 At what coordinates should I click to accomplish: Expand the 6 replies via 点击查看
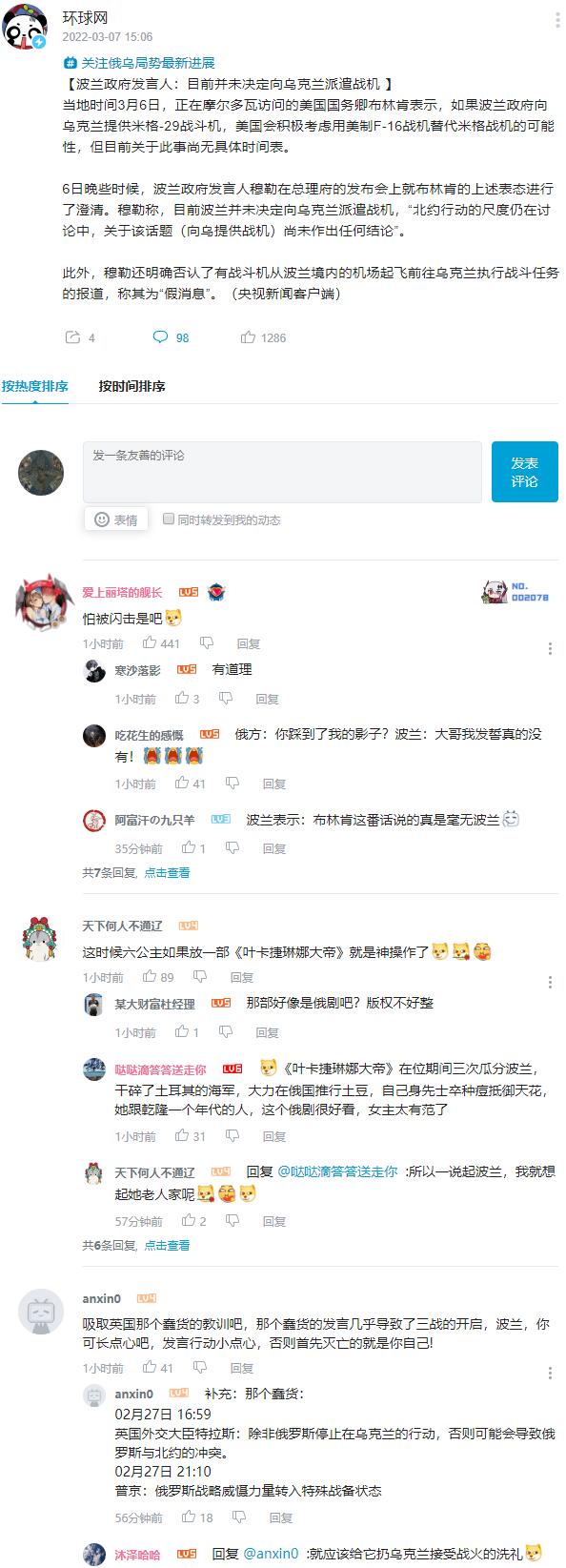(167, 1245)
